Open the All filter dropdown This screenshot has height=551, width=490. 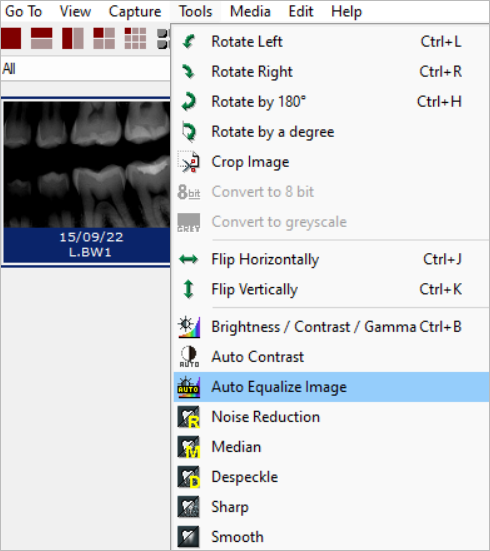tap(85, 69)
